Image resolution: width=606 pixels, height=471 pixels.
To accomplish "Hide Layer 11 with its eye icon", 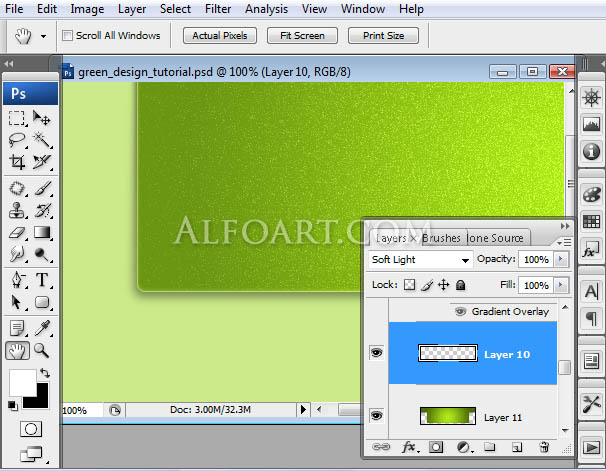I will click(x=377, y=416).
